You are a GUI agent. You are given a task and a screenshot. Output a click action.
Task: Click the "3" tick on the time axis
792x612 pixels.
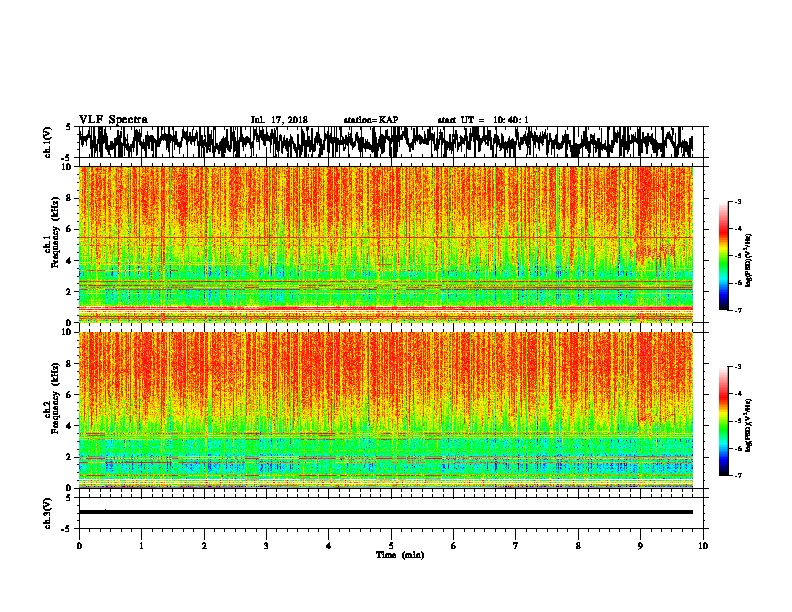point(266,546)
